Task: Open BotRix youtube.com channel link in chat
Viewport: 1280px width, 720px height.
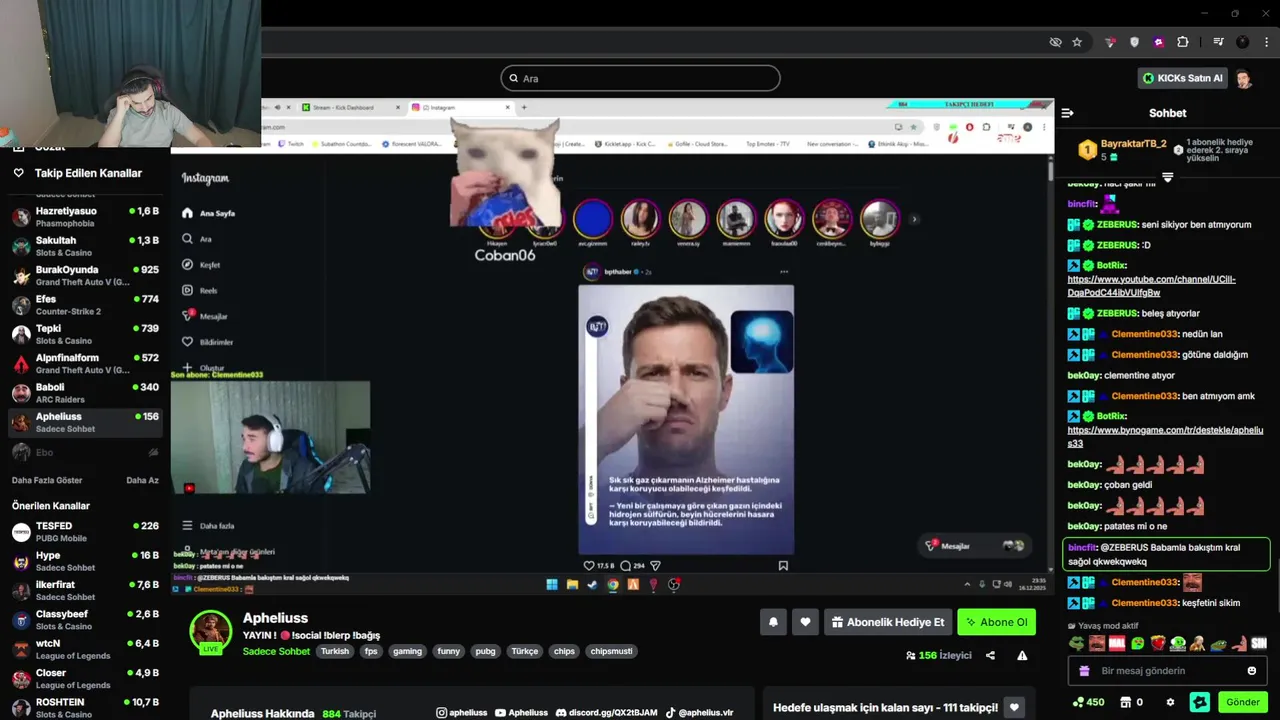Action: point(1151,286)
